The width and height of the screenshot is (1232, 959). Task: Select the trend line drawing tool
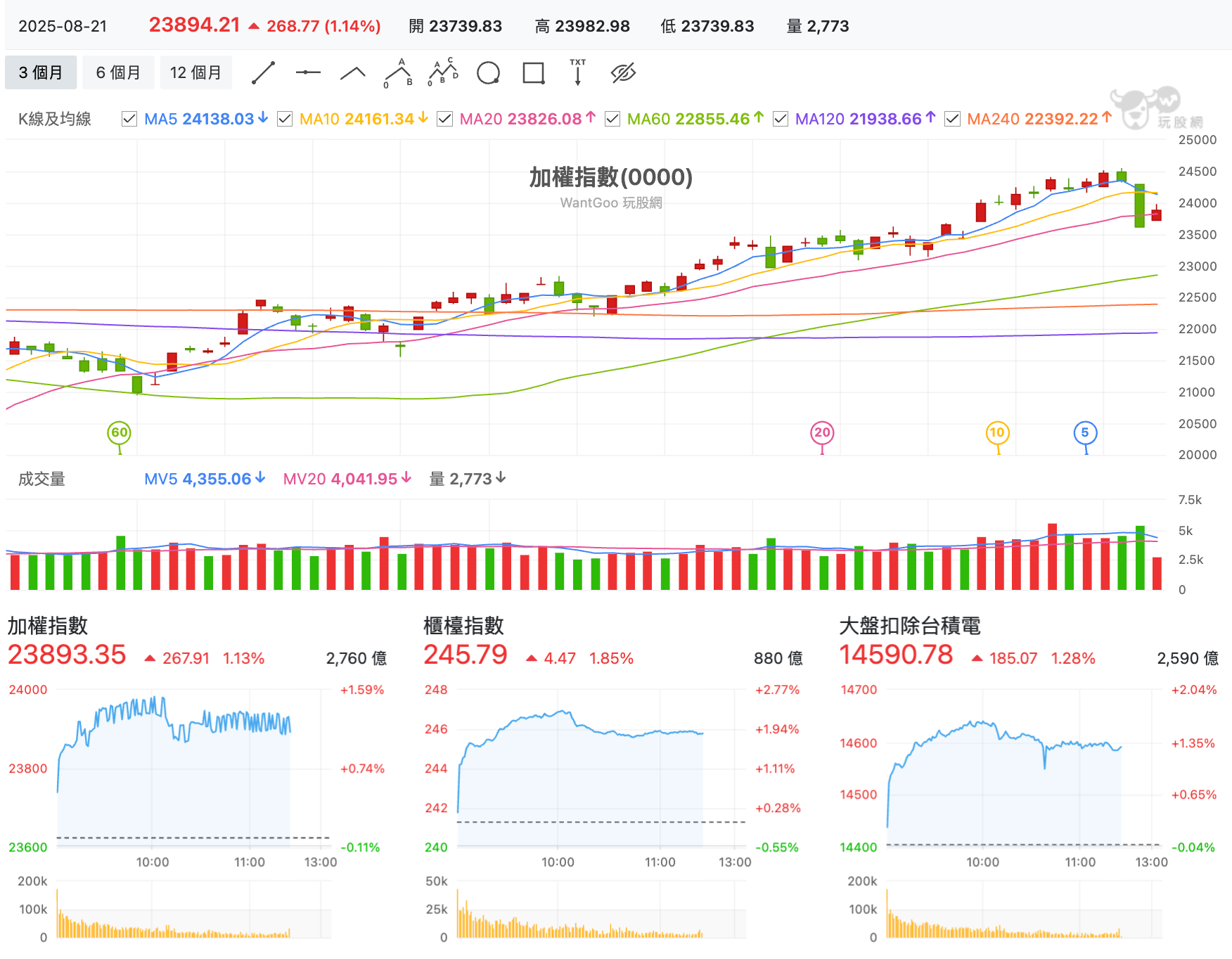pyautogui.click(x=263, y=72)
